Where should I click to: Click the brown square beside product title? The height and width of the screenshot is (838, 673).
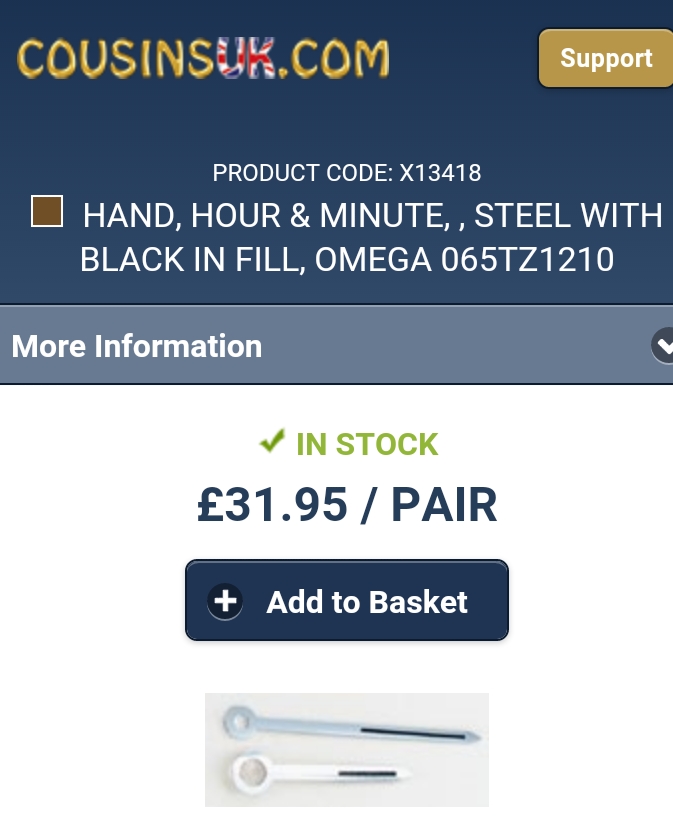click(47, 212)
